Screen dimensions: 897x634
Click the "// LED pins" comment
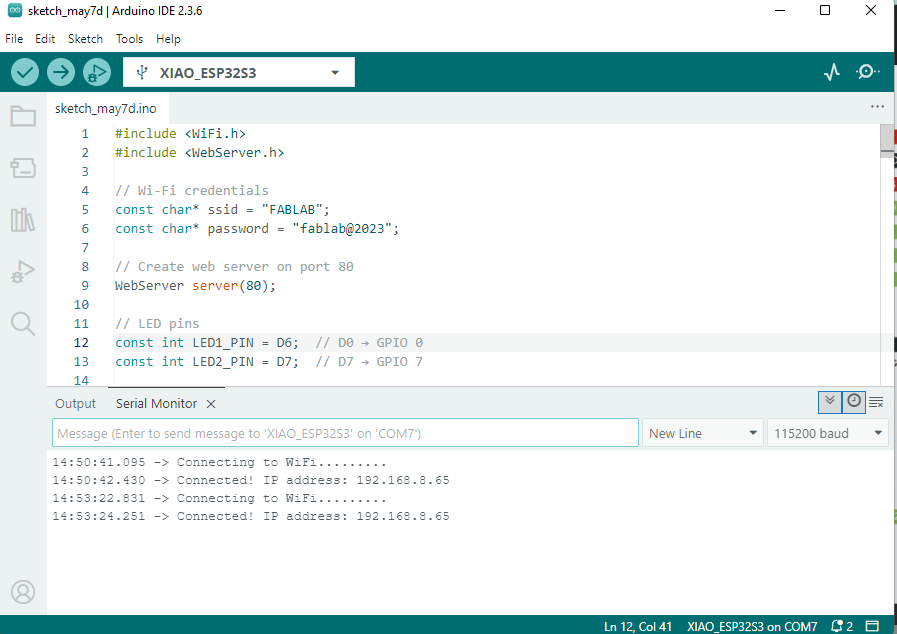(x=157, y=324)
